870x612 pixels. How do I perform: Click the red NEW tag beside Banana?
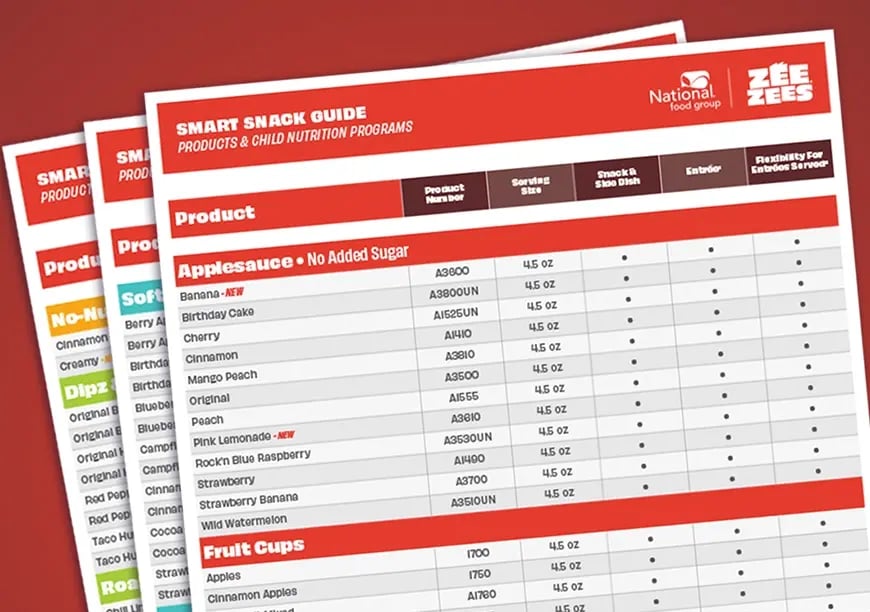[x=234, y=292]
